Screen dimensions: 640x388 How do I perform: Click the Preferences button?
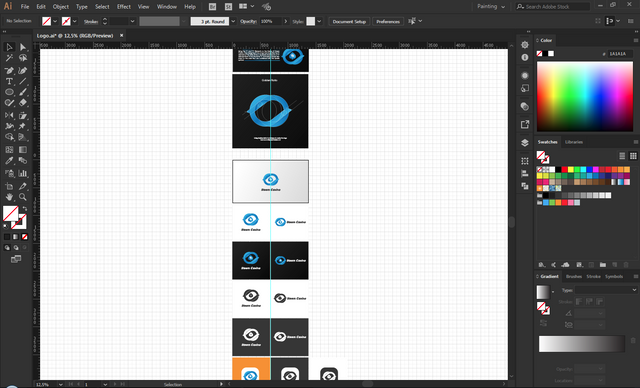(388, 21)
